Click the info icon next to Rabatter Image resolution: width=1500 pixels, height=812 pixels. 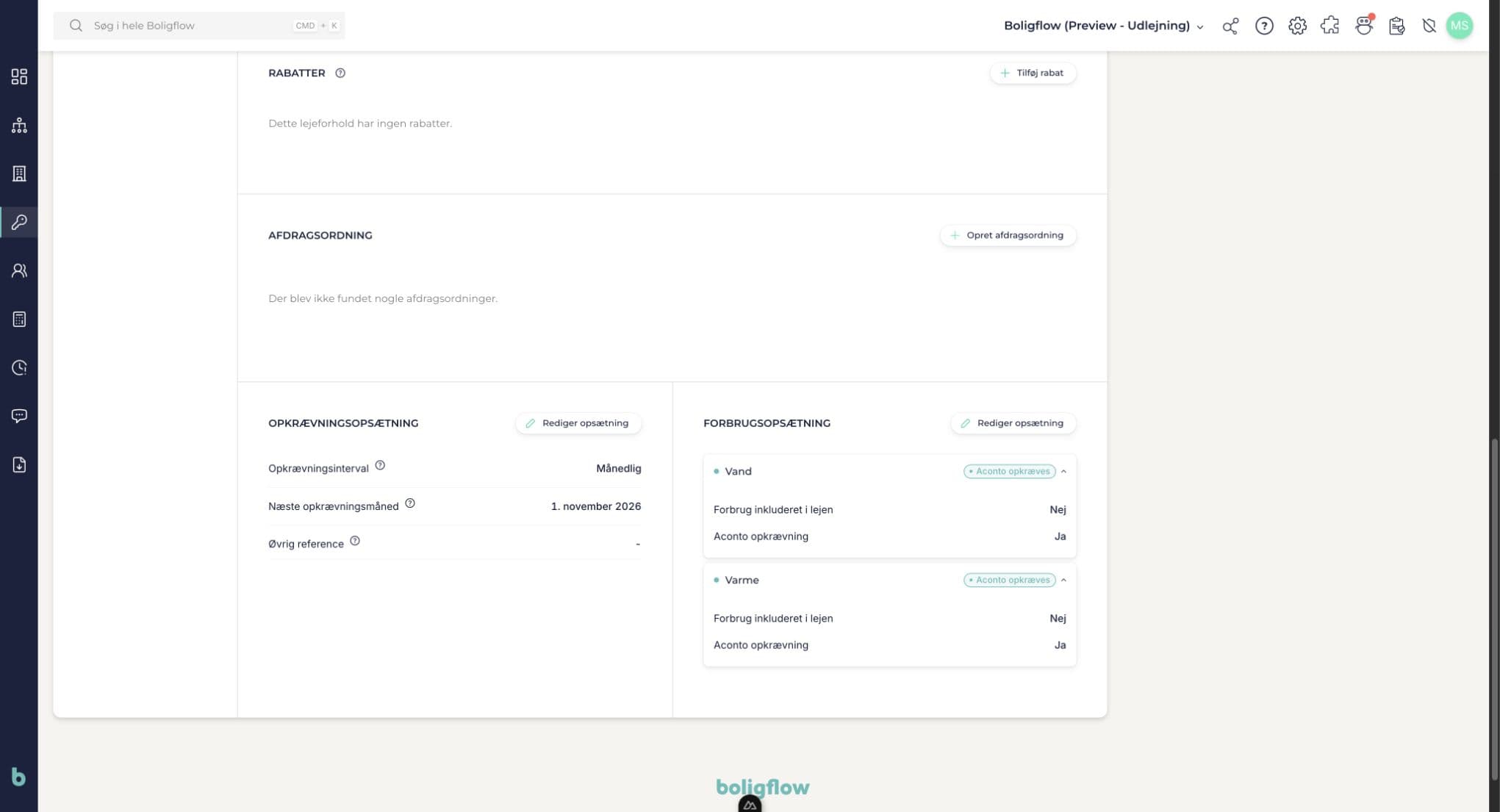pyautogui.click(x=340, y=73)
